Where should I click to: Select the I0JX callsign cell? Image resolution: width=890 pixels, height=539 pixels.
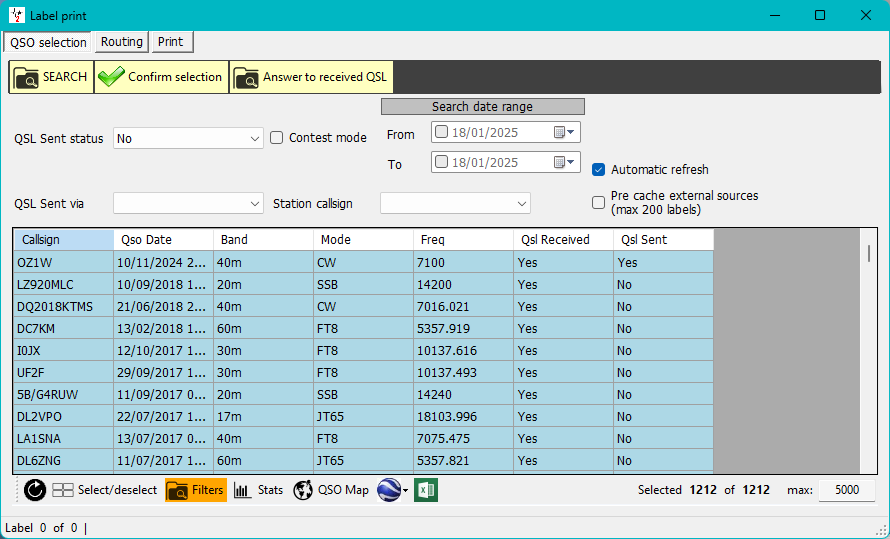pos(64,351)
